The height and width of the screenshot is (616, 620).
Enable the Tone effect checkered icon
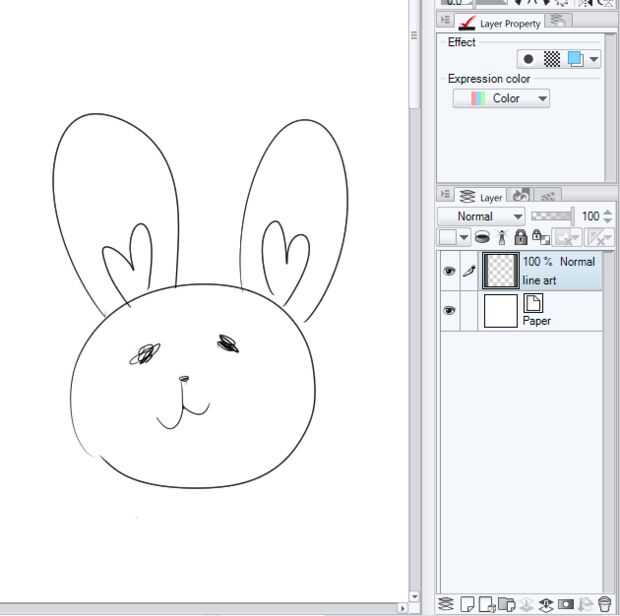pos(551,60)
